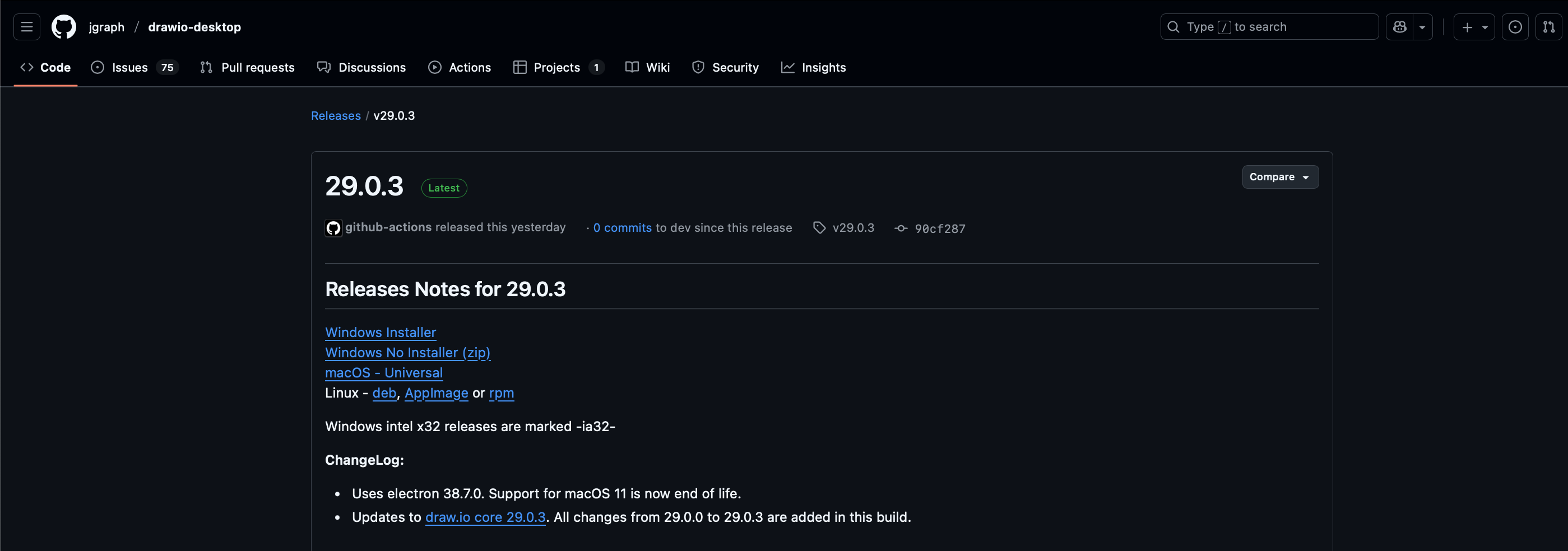1568x551 pixels.
Task: Click the pull requests icon in the header
Action: [1549, 27]
